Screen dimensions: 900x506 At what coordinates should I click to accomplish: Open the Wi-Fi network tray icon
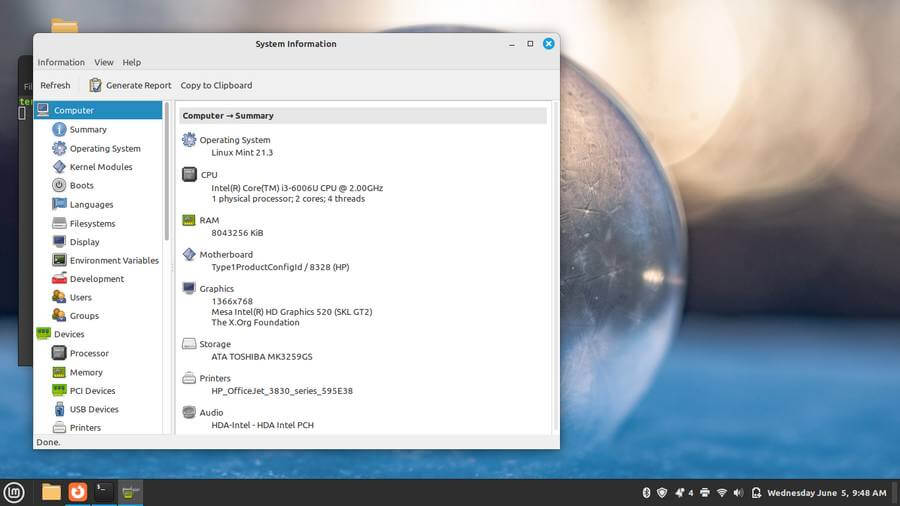(722, 493)
